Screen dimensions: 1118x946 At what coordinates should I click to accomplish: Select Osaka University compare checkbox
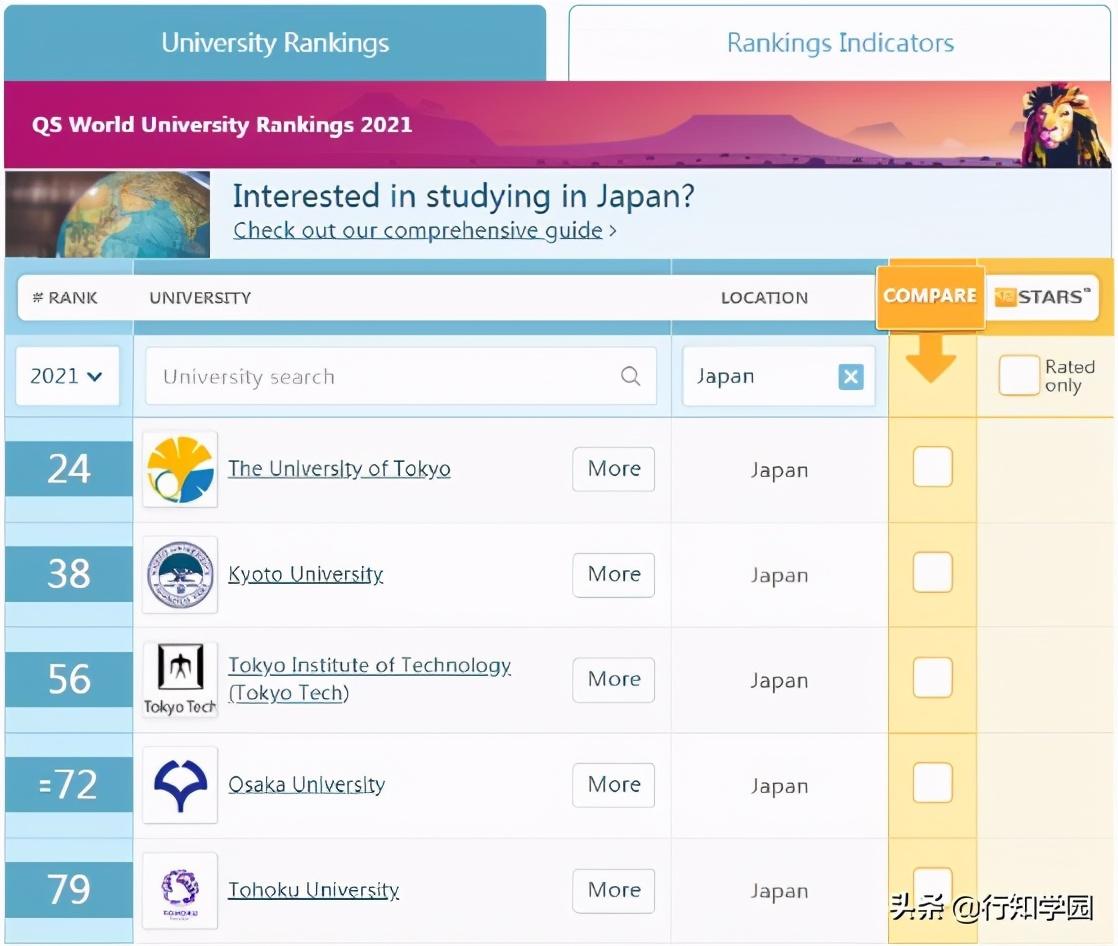tap(932, 783)
